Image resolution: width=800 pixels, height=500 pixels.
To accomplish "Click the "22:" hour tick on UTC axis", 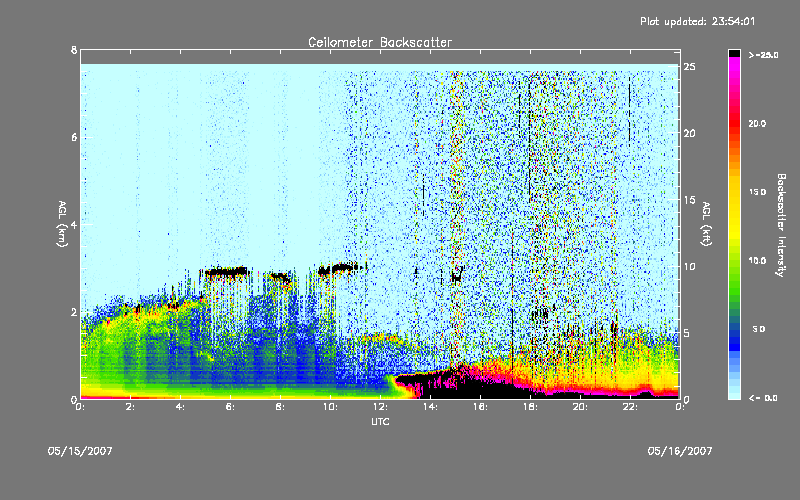I will [631, 407].
